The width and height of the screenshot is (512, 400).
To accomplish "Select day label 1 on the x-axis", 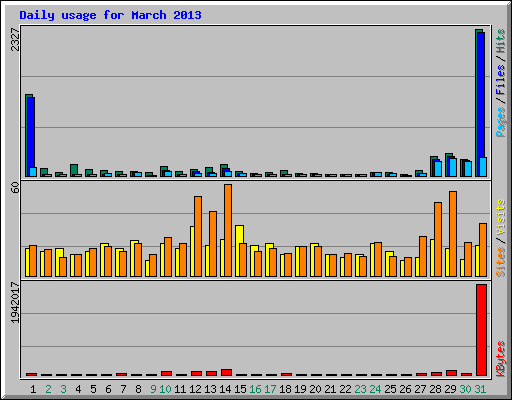I will pyautogui.click(x=33, y=389).
